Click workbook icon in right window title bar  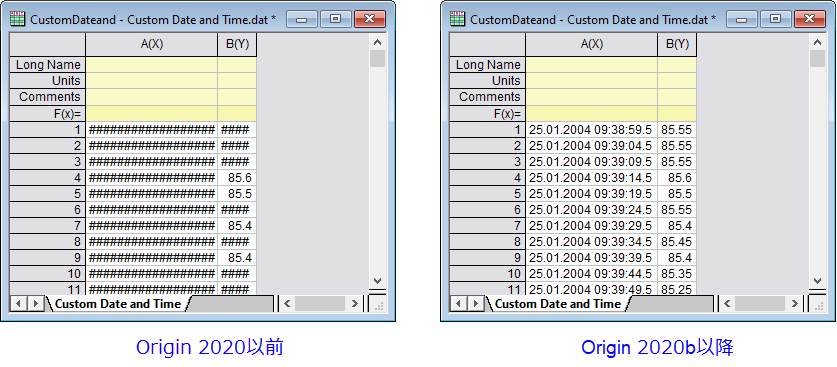(x=458, y=19)
